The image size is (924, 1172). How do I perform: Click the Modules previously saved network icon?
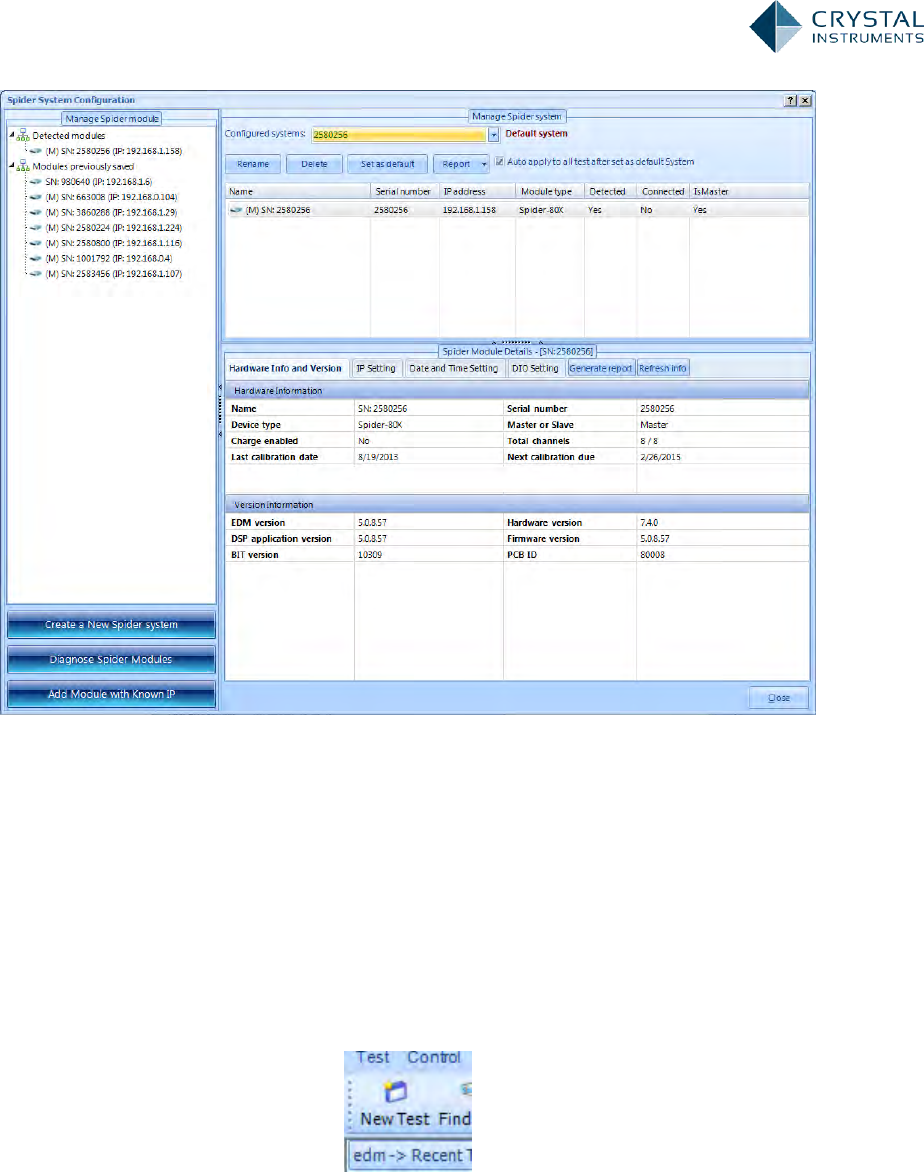point(23,166)
